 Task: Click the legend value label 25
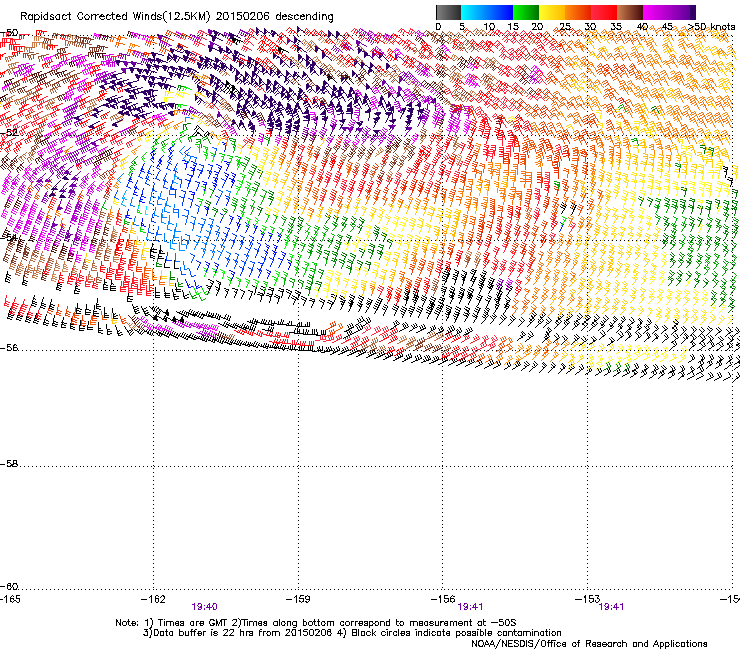pos(565,27)
